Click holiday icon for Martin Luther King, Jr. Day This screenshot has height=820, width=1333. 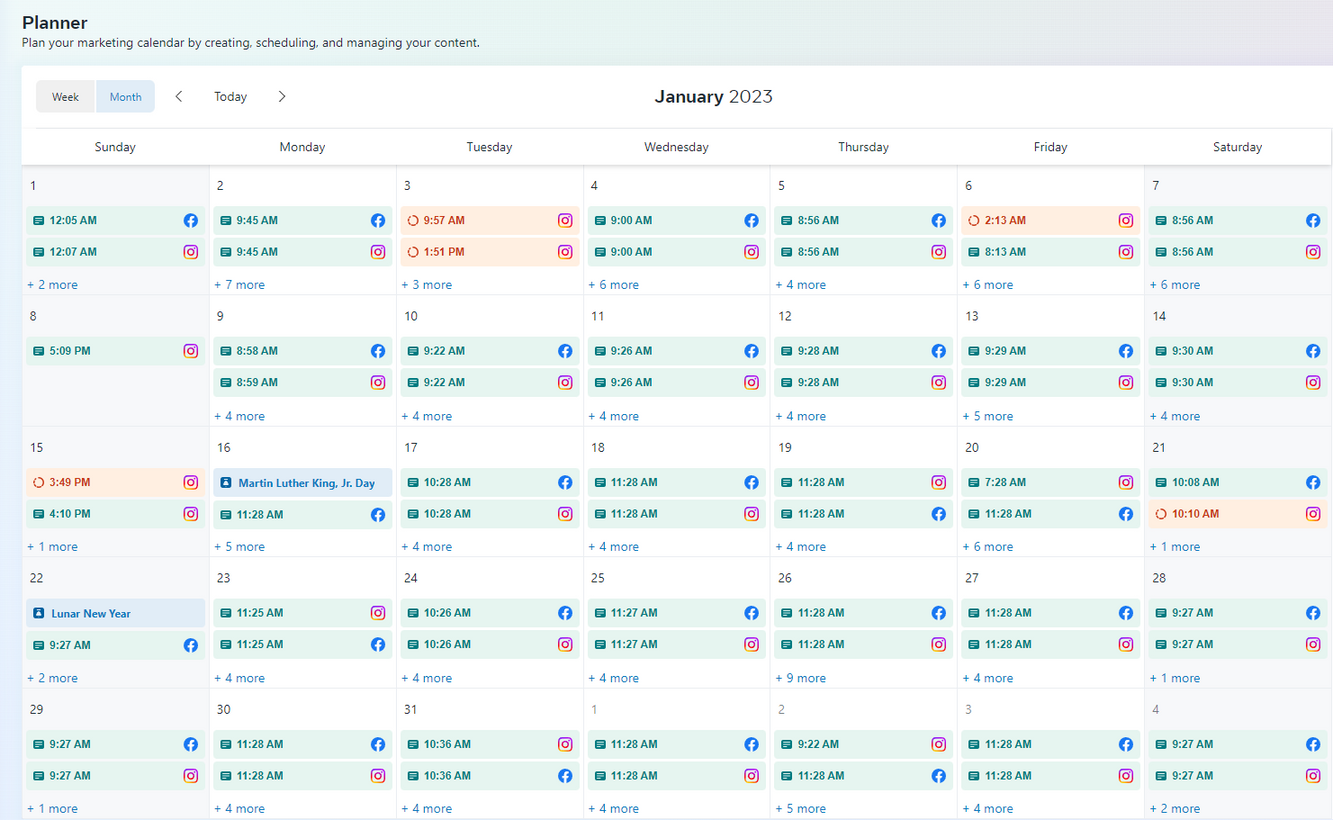[226, 483]
